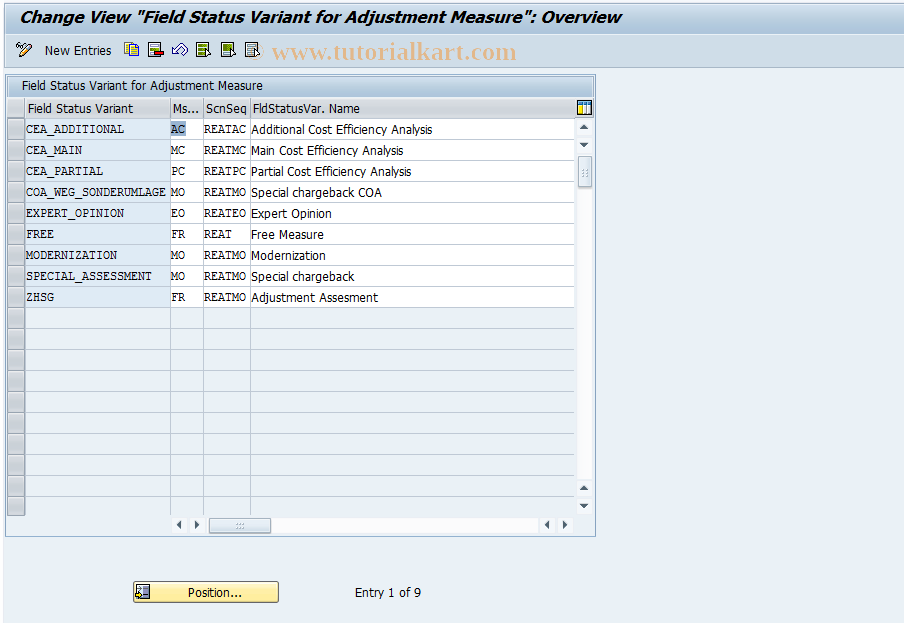Viewport: 904px width, 623px height.
Task: Click the Delete row icon
Action: click(x=156, y=50)
